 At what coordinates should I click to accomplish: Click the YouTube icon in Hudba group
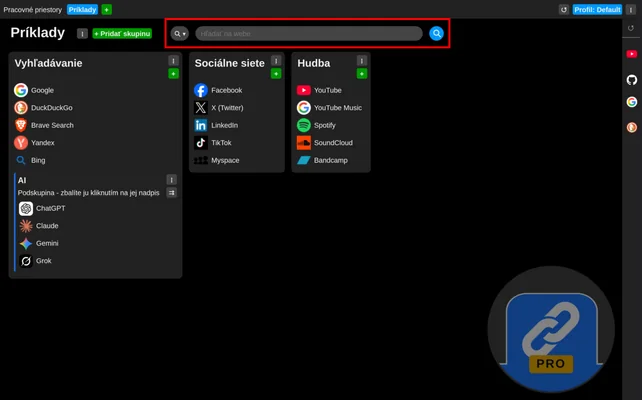(x=303, y=90)
